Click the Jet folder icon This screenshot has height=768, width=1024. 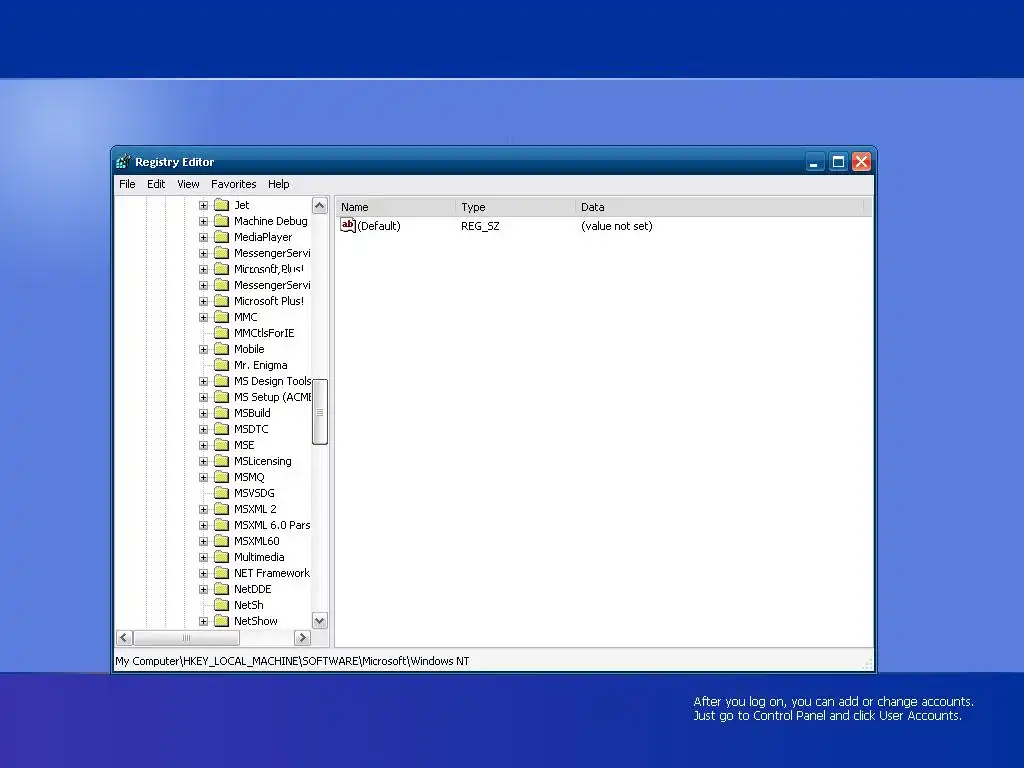(222, 205)
